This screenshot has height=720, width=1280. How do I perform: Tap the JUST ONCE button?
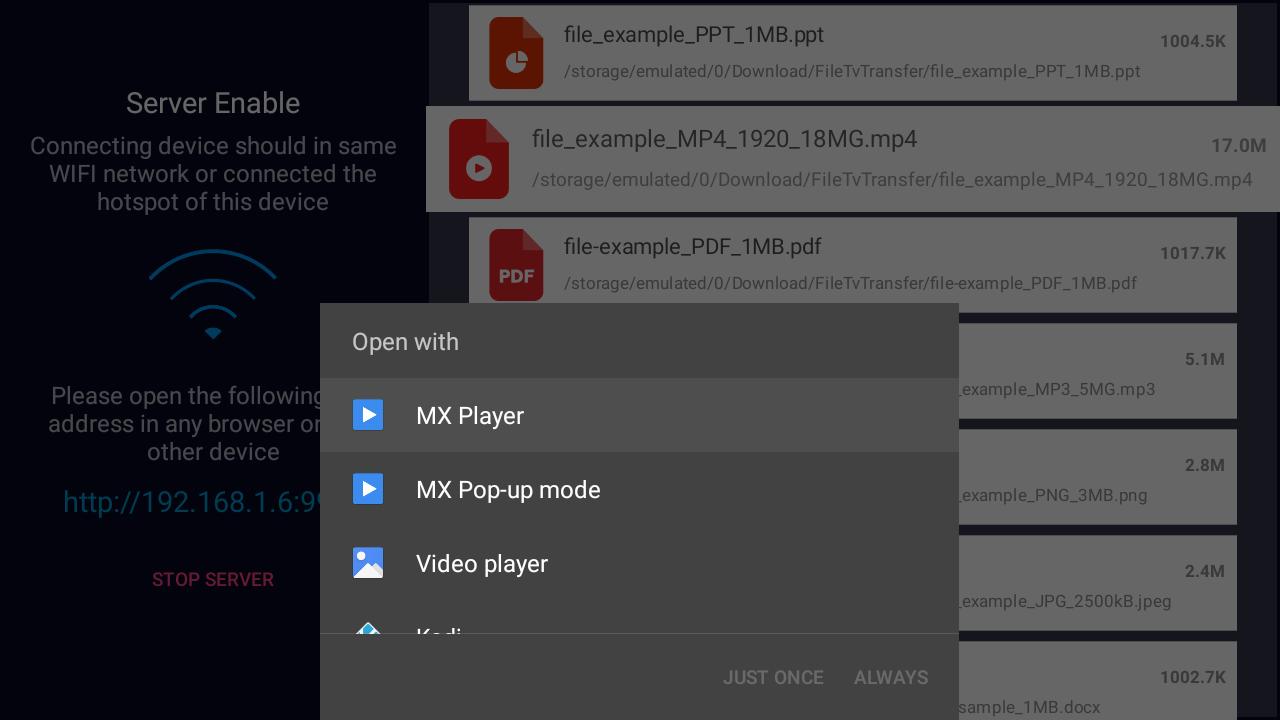[x=773, y=677]
